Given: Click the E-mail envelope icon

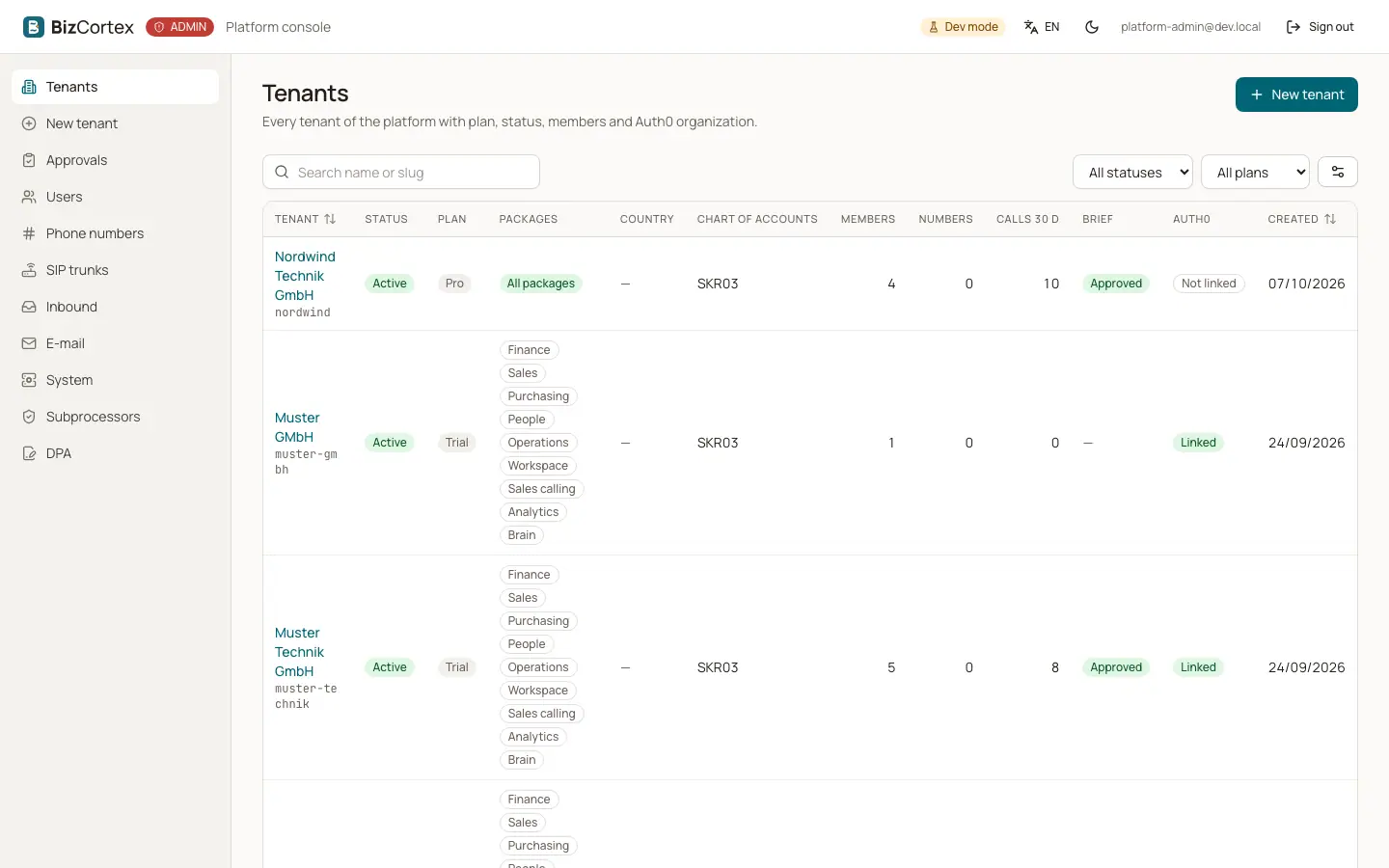Looking at the screenshot, I should (x=29, y=343).
